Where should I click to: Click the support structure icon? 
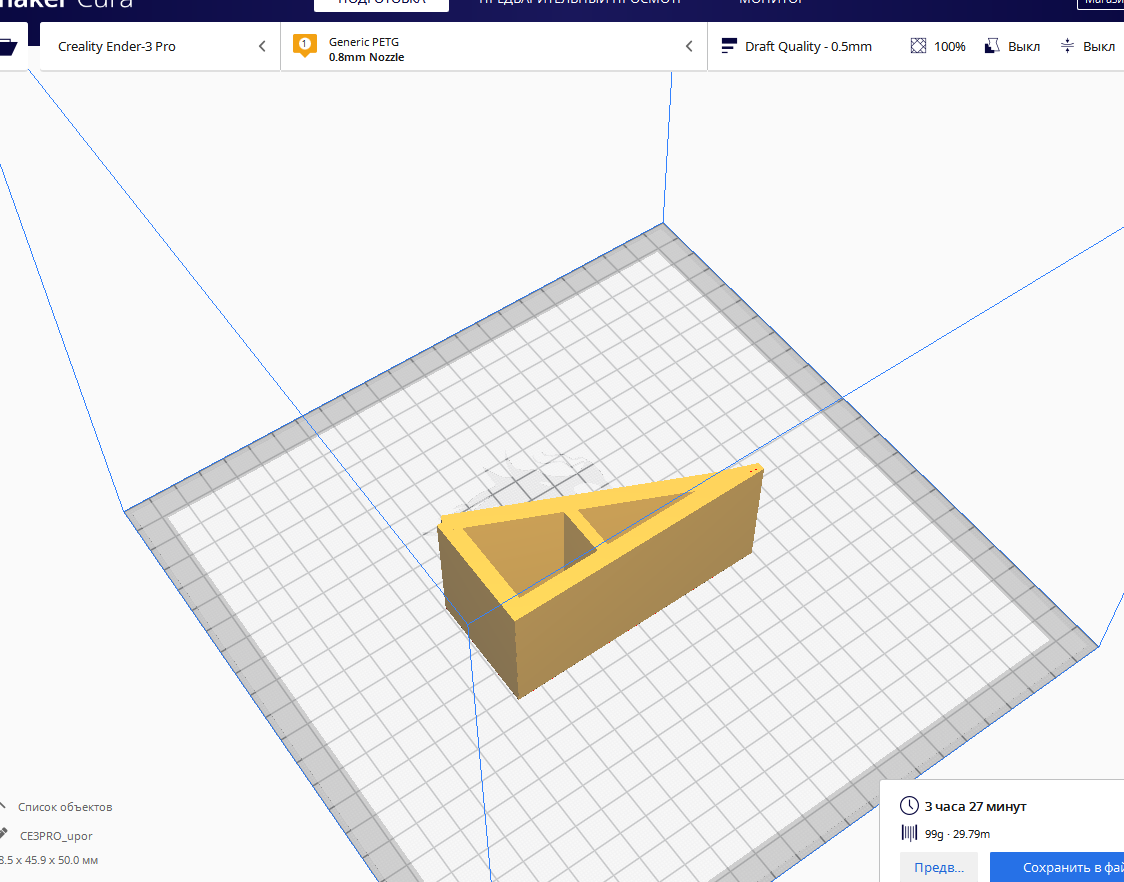[992, 46]
